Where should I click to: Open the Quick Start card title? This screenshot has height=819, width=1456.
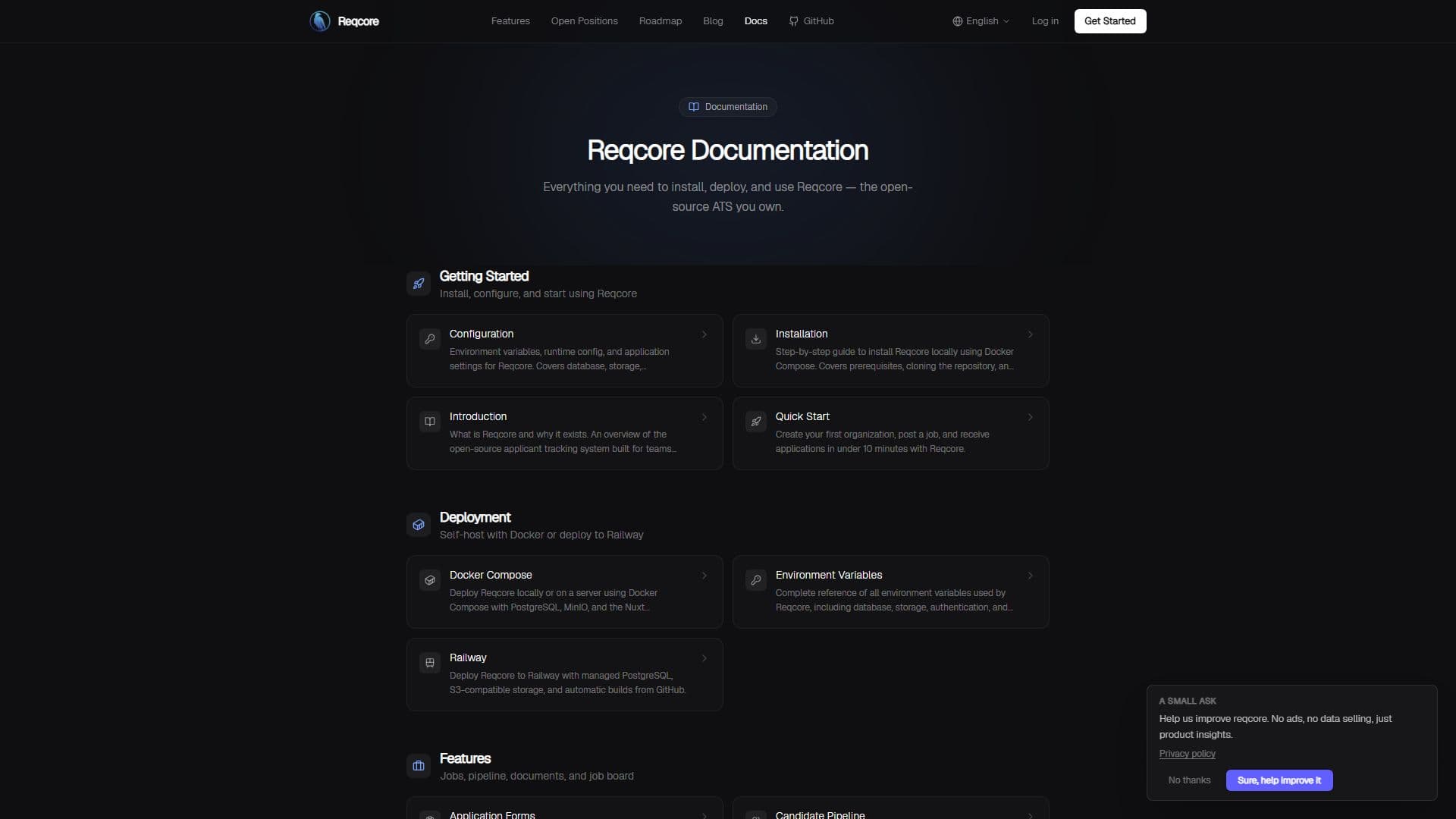(802, 417)
